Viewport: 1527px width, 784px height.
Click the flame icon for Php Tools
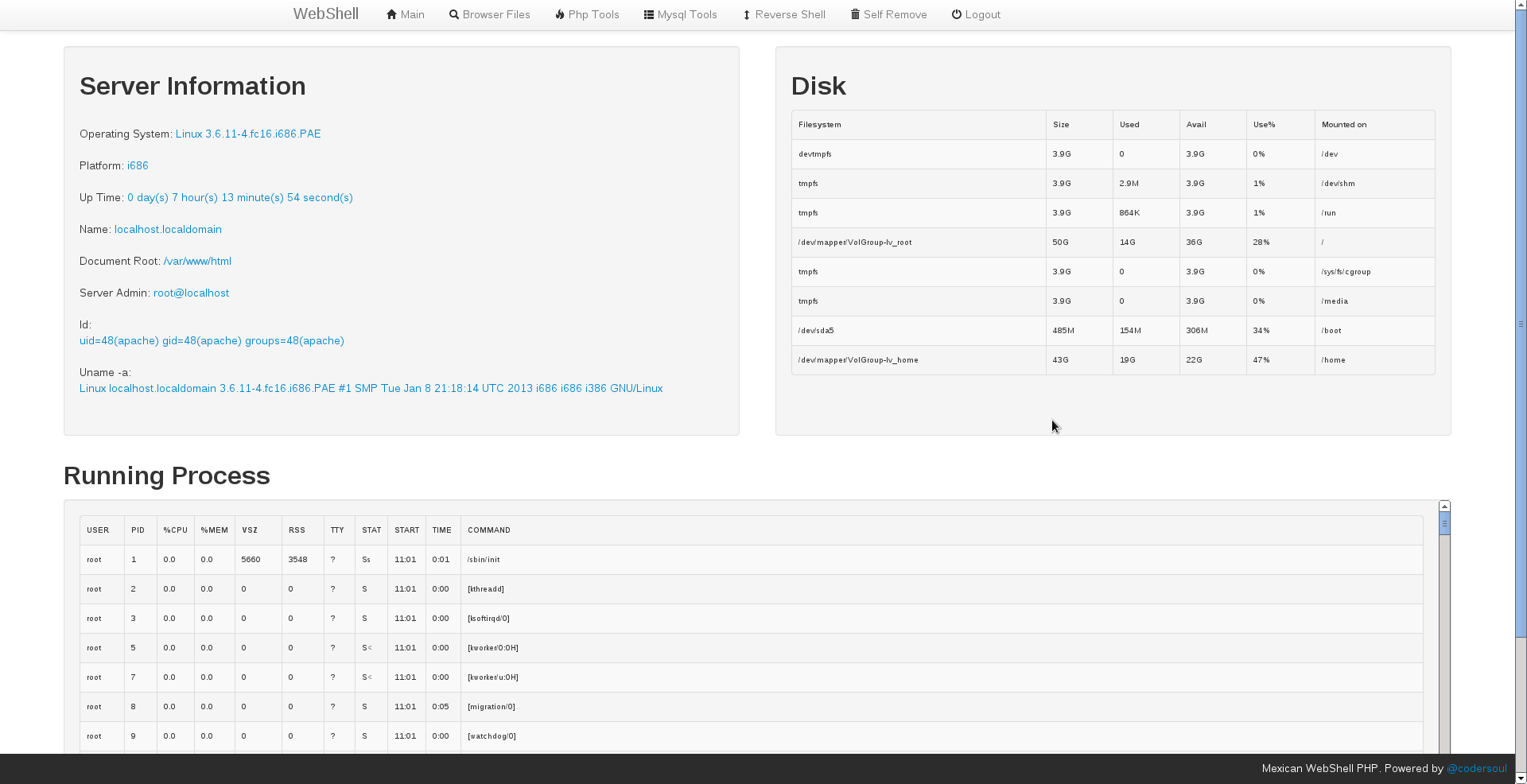[560, 14]
